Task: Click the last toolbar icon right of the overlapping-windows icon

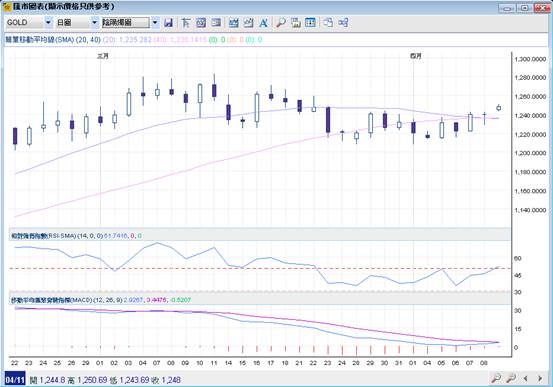Action: click(x=343, y=23)
